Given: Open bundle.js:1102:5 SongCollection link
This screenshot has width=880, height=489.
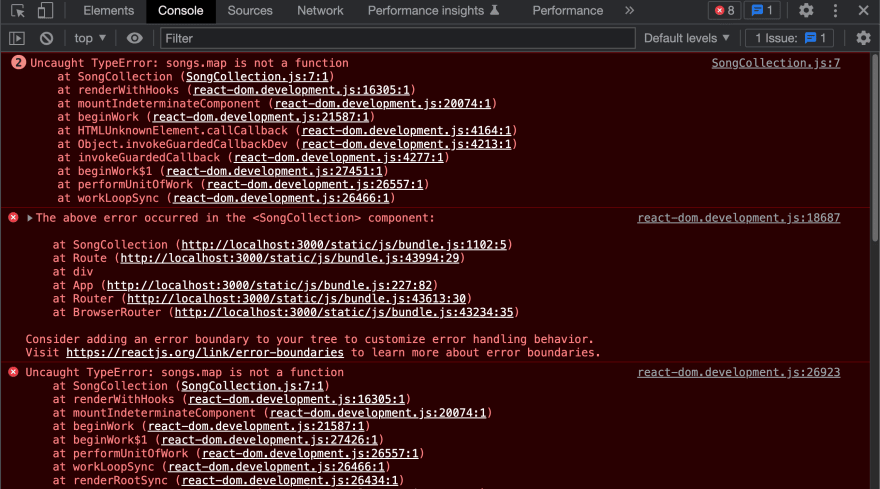Looking at the screenshot, I should click(344, 245).
